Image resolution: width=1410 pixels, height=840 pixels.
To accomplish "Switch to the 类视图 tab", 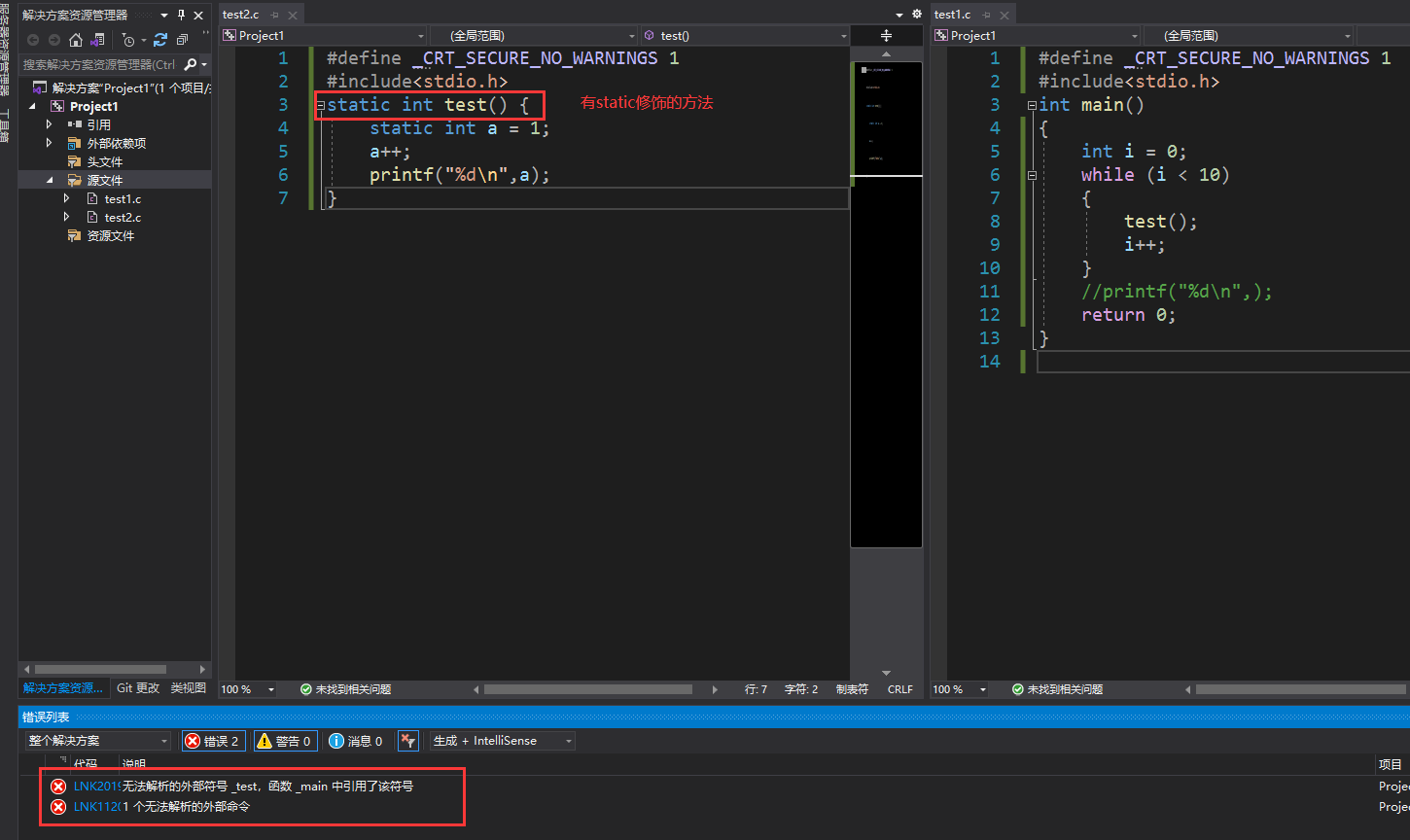I will [x=188, y=688].
